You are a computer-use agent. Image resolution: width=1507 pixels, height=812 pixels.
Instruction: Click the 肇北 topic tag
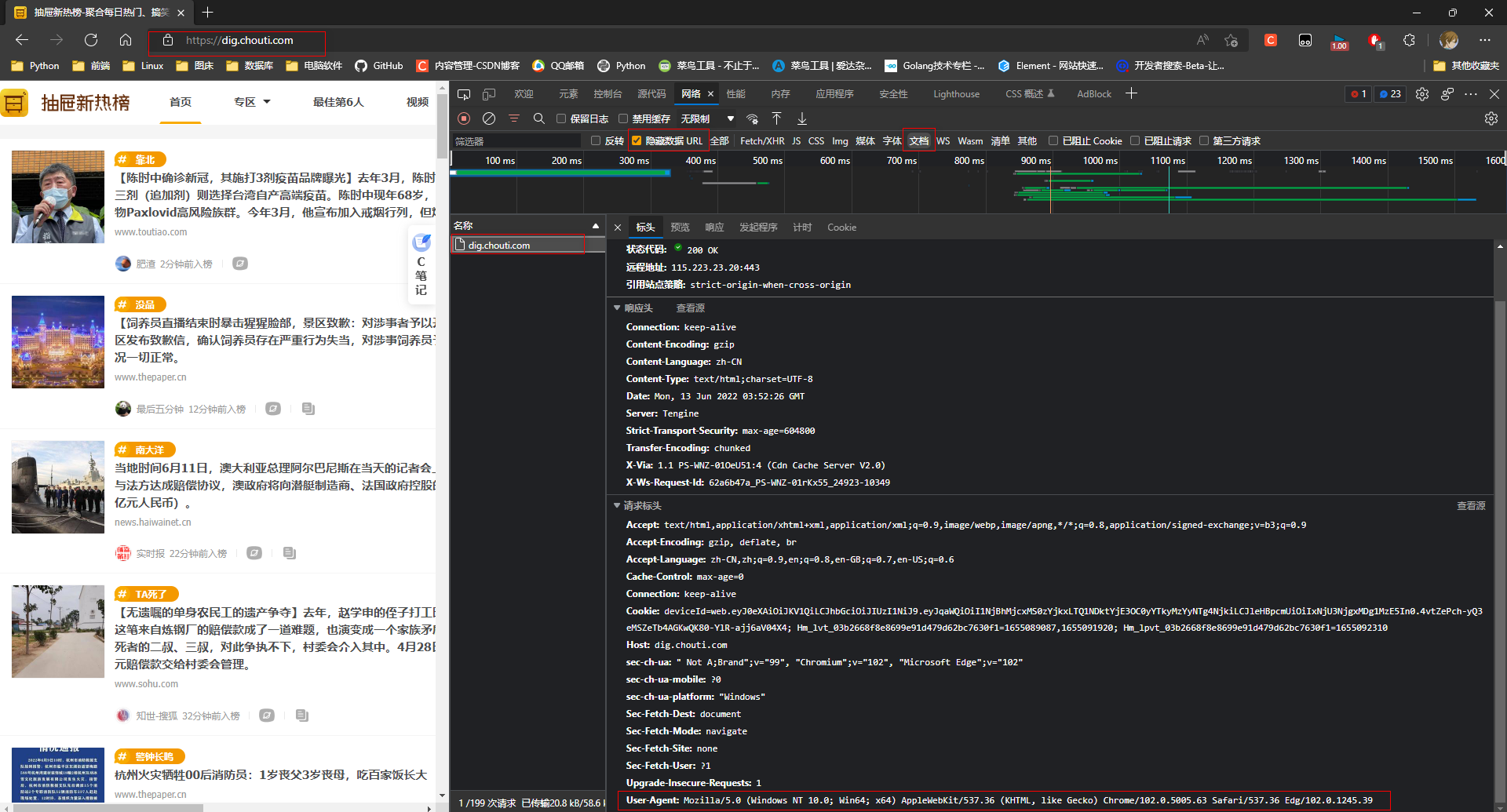tap(140, 159)
